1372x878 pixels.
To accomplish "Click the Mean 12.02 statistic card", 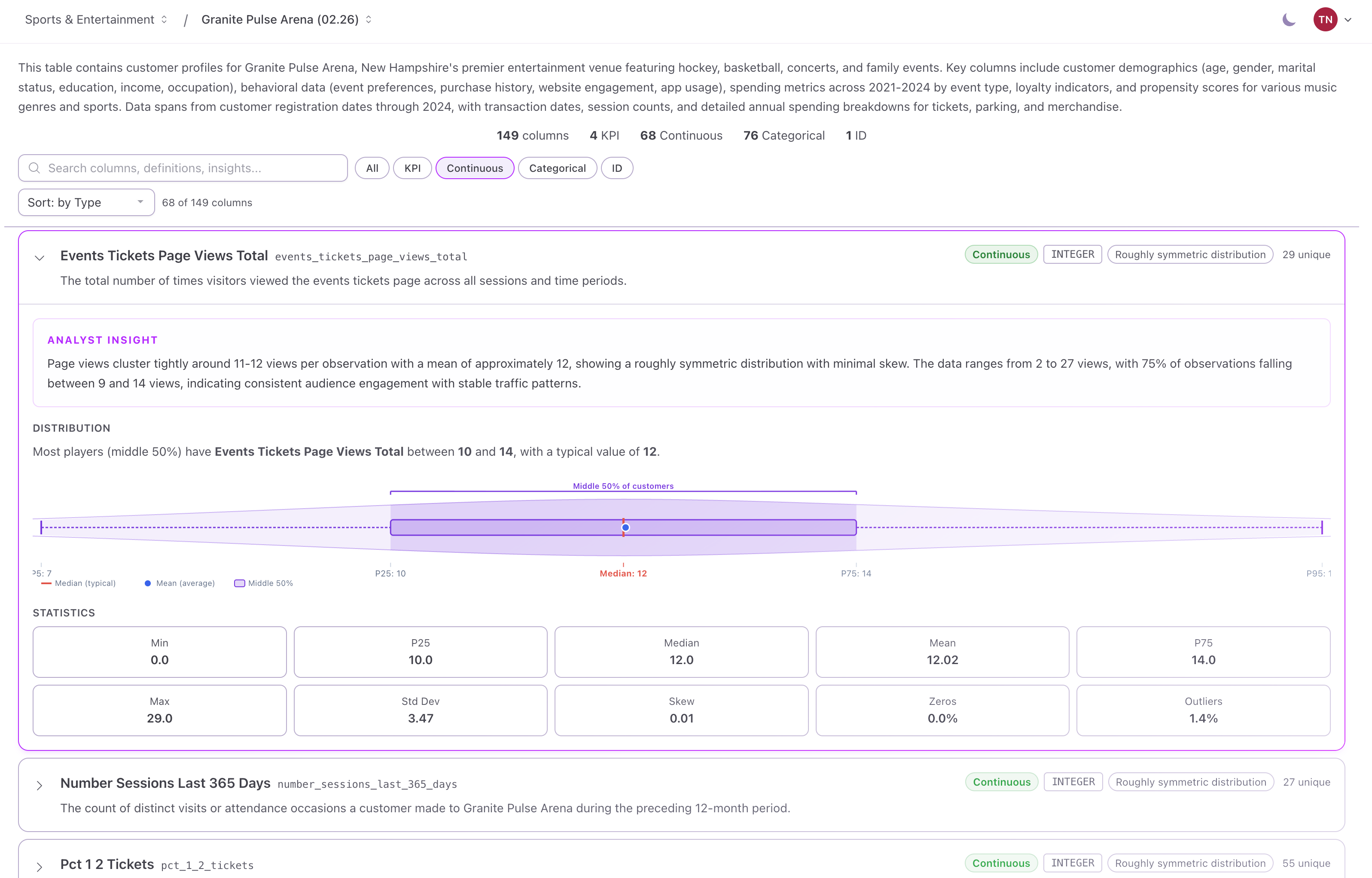I will [942, 652].
